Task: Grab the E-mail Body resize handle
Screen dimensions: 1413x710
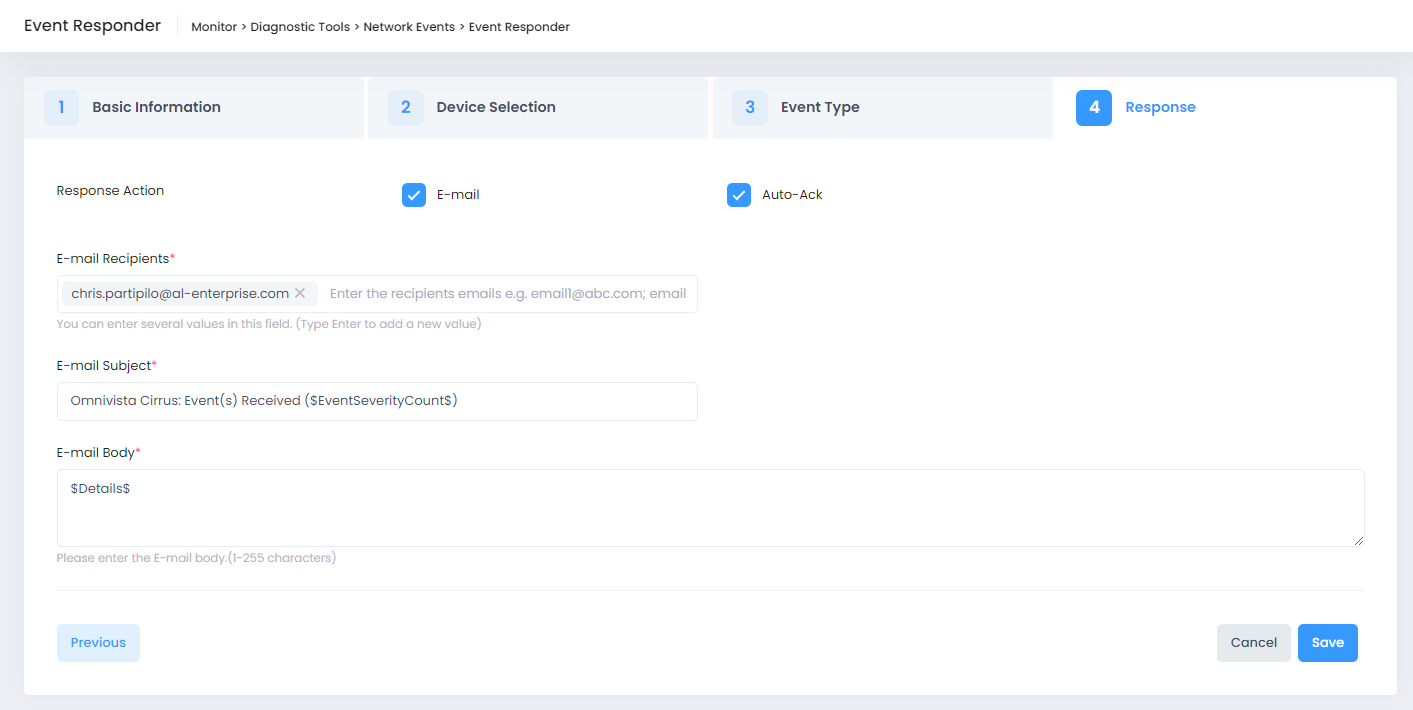Action: 1358,541
